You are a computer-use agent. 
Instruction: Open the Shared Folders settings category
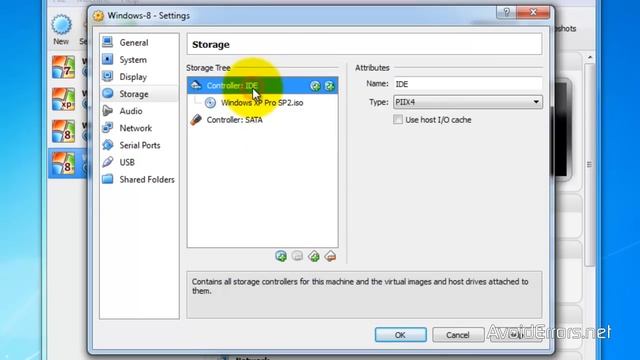click(147, 180)
